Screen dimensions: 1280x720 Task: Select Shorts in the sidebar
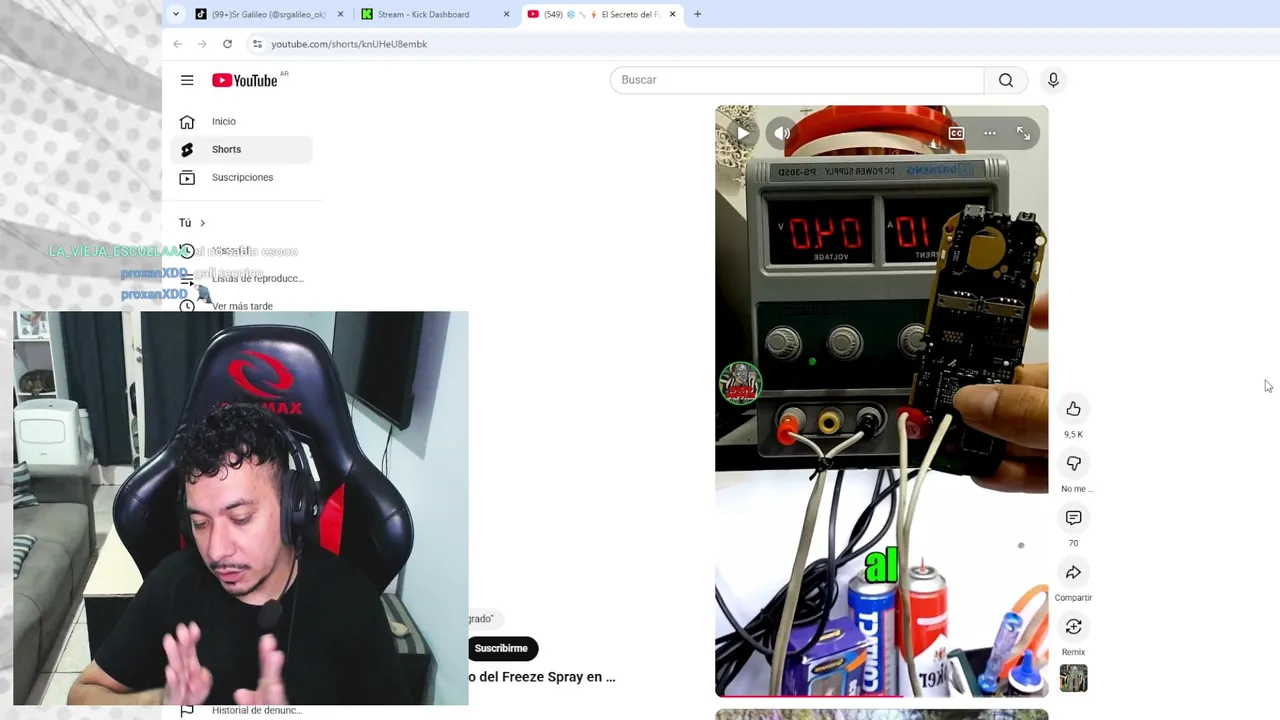point(242,149)
